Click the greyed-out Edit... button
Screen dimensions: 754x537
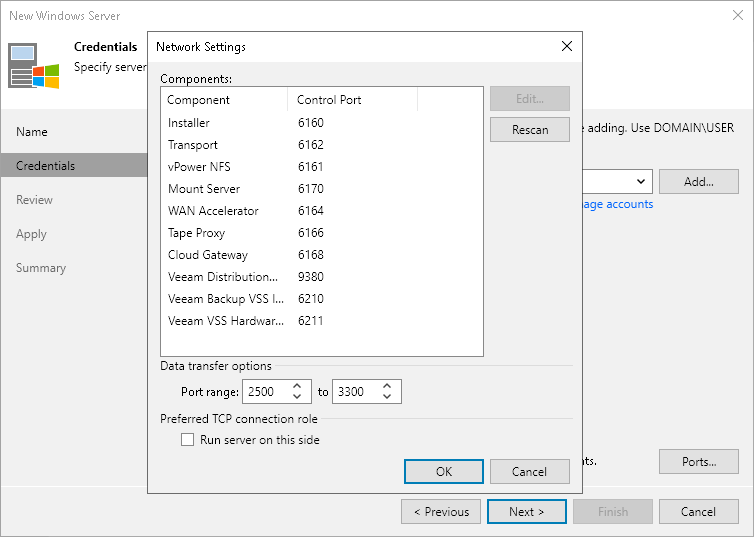pyautogui.click(x=530, y=99)
